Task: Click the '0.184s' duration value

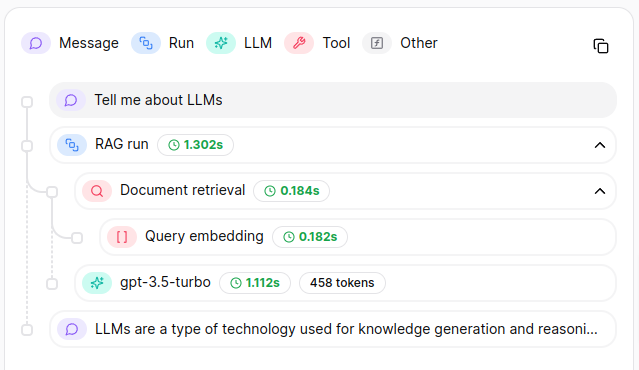Action: [x=300, y=191]
